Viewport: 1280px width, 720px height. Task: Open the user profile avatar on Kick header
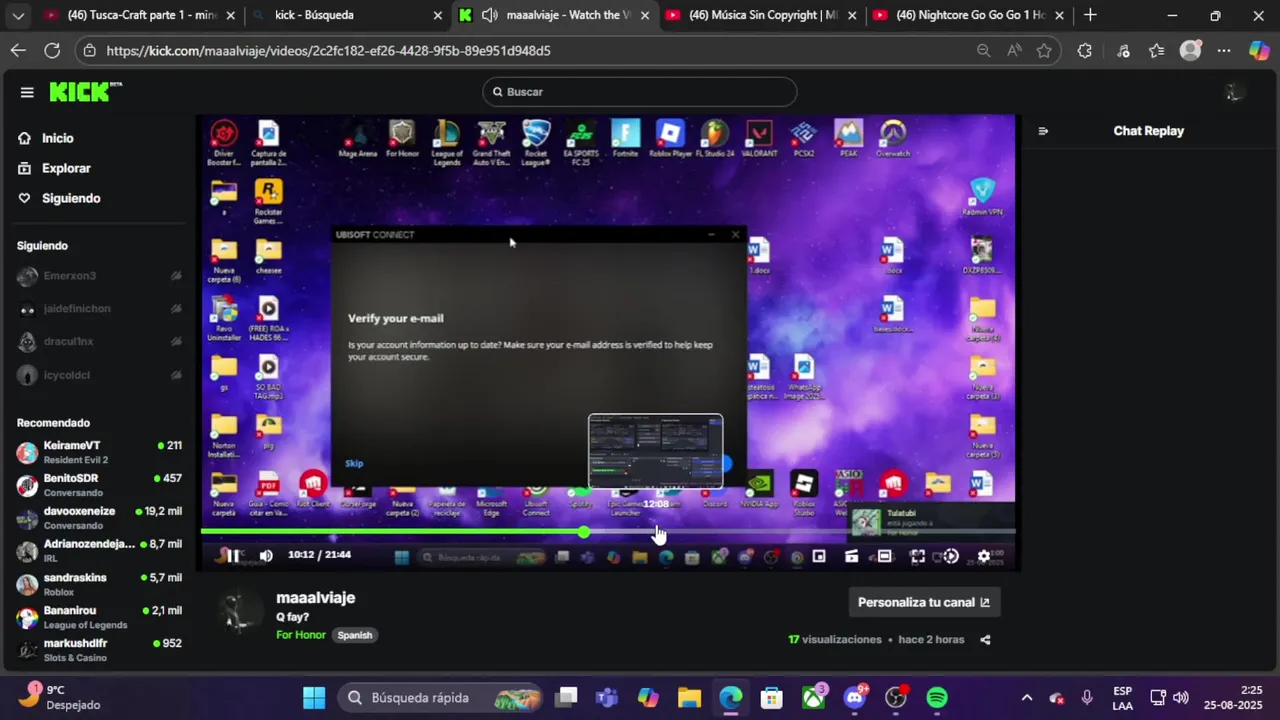coord(1233,92)
